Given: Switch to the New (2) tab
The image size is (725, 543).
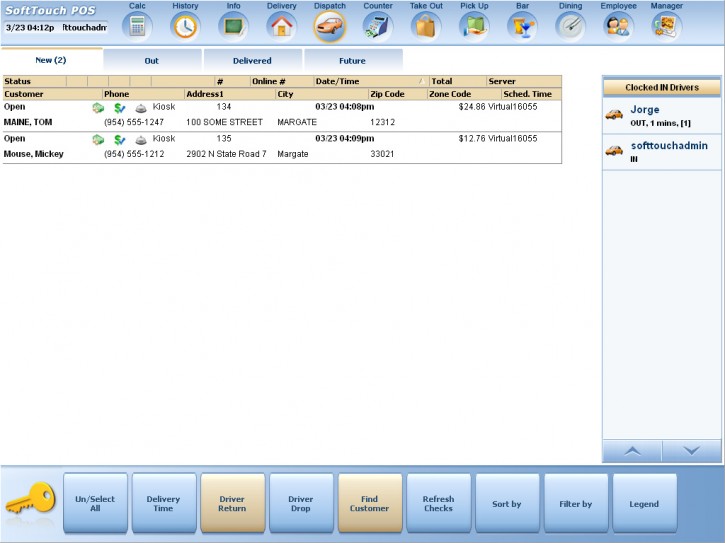Looking at the screenshot, I should tap(51, 60).
